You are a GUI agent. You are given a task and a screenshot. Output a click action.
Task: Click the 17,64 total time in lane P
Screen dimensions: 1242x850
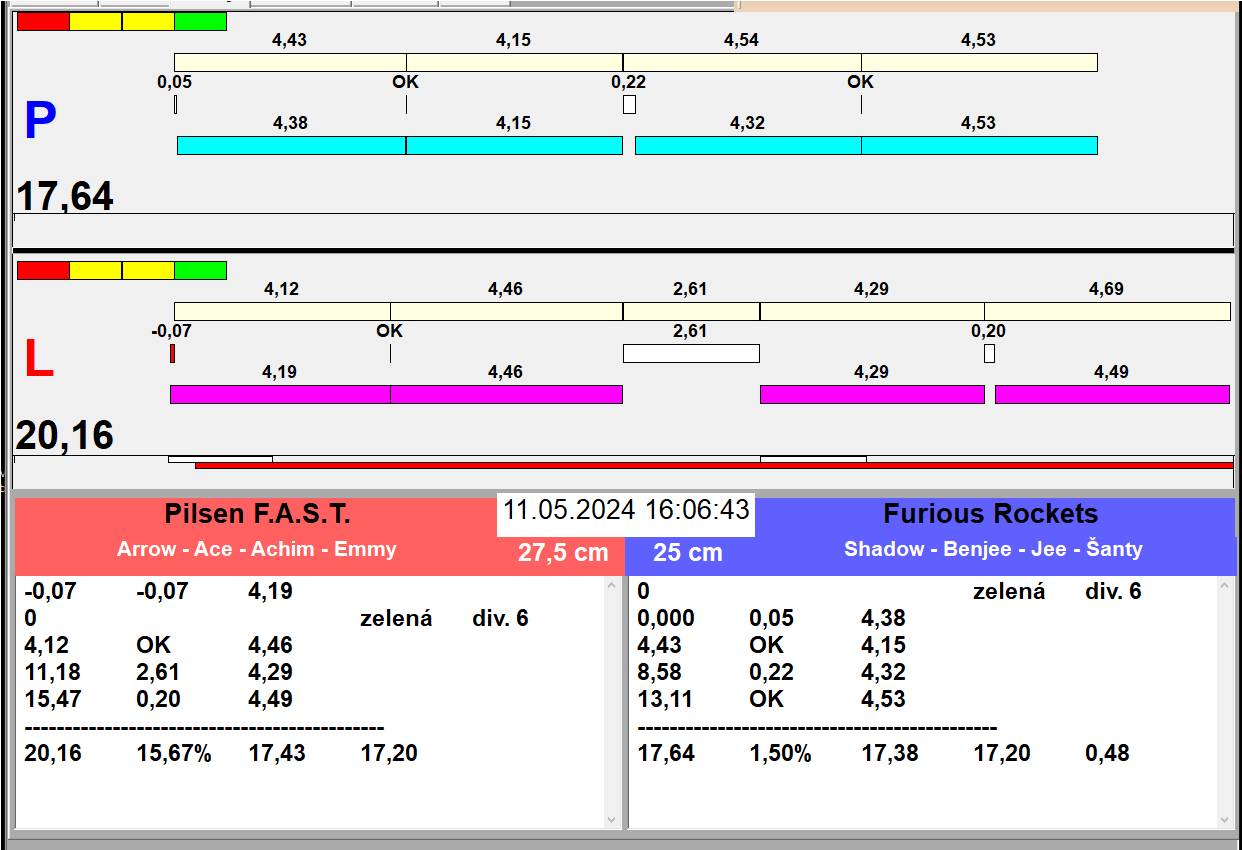(x=65, y=196)
